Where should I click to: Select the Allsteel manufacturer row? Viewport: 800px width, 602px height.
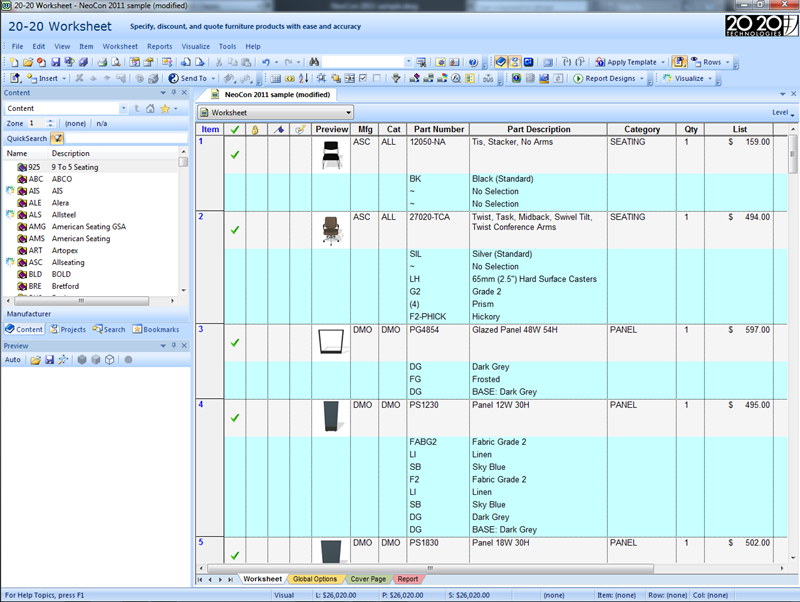tap(66, 214)
